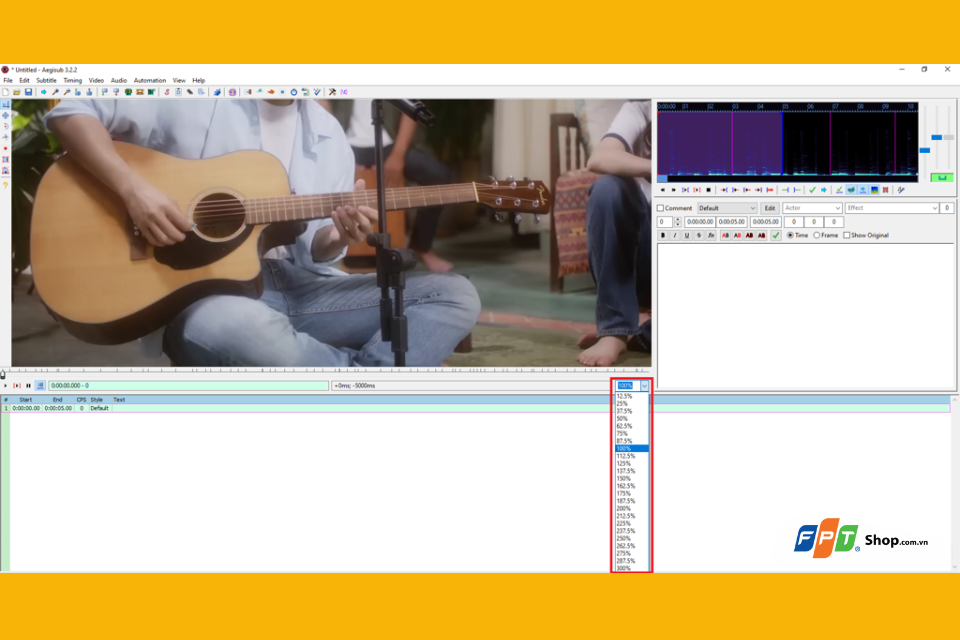
Task: Click the Edit style button
Action: [x=770, y=208]
